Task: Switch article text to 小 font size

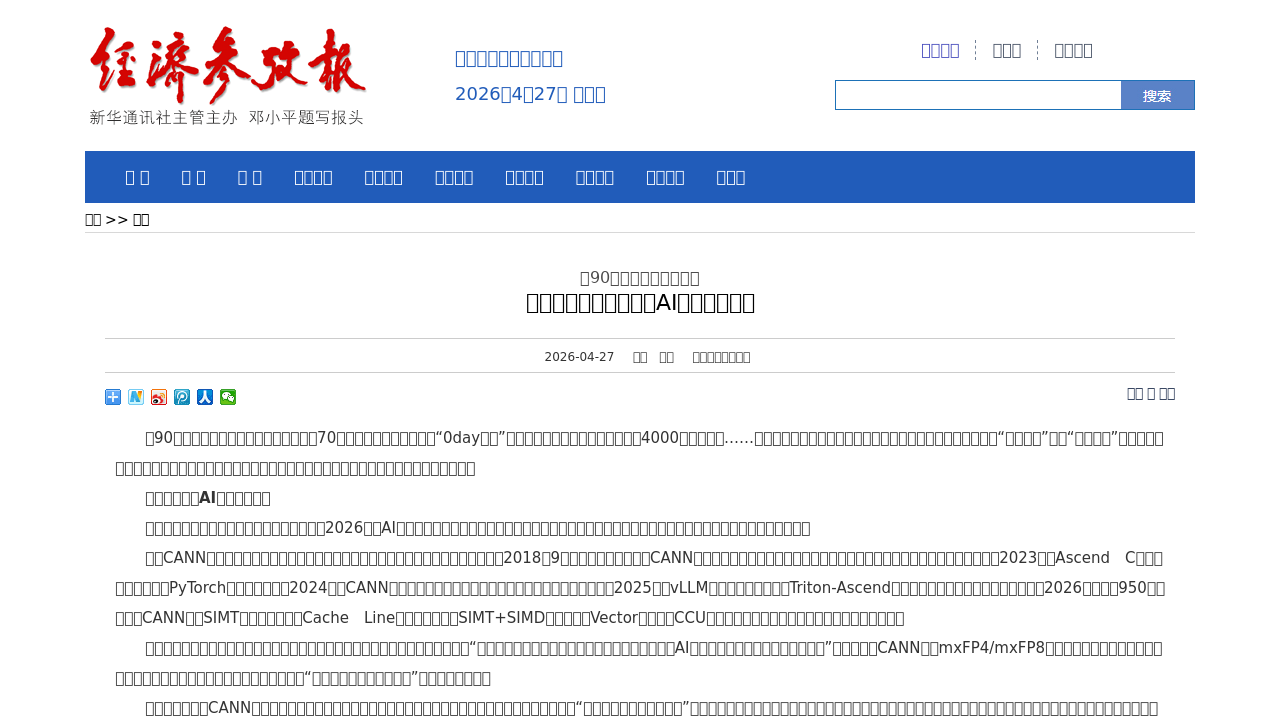Action: coord(1169,392)
